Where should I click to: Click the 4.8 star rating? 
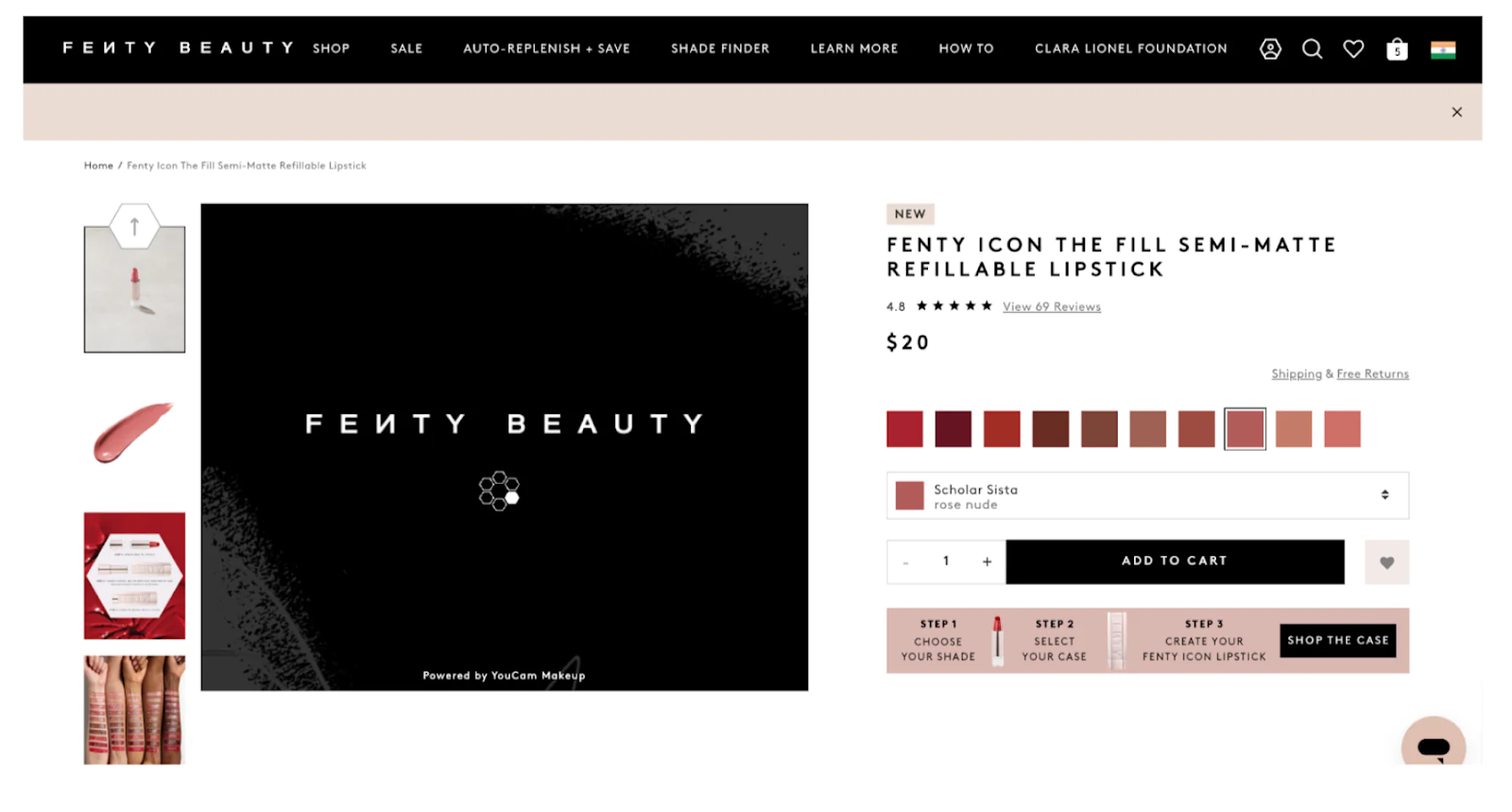click(x=940, y=306)
